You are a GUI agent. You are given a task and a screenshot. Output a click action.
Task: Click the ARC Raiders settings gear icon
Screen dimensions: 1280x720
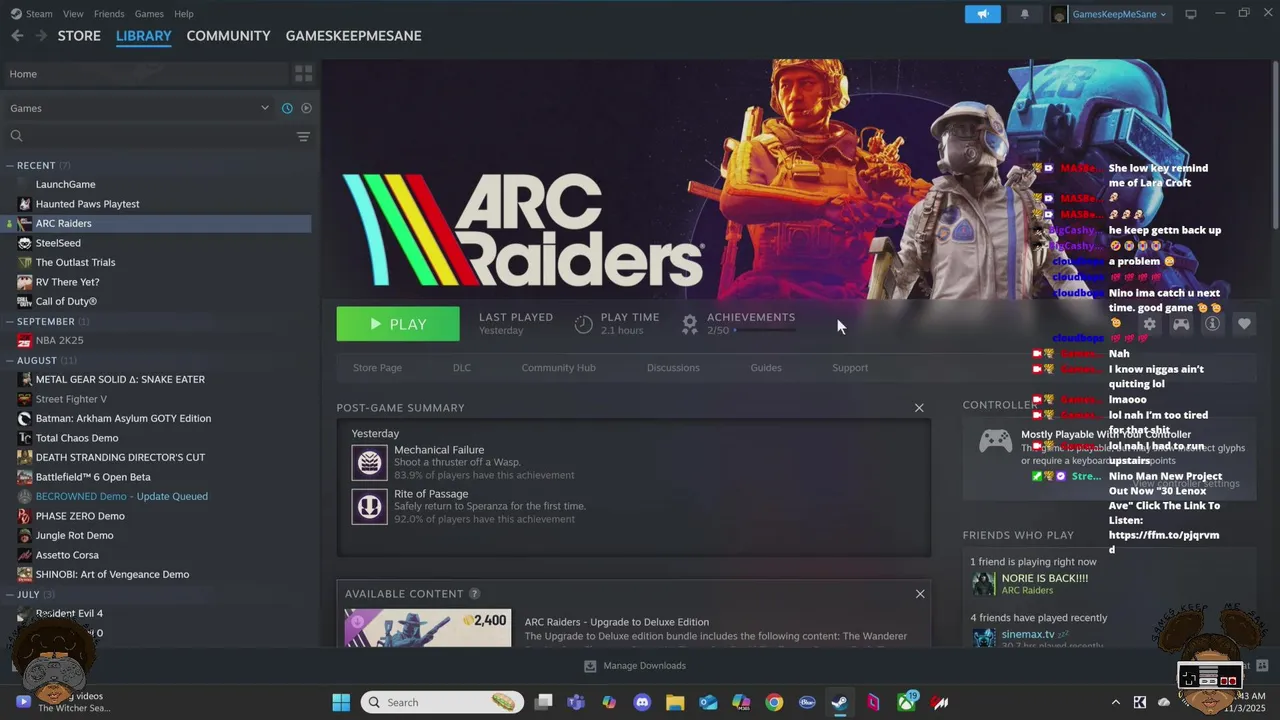click(x=1149, y=324)
